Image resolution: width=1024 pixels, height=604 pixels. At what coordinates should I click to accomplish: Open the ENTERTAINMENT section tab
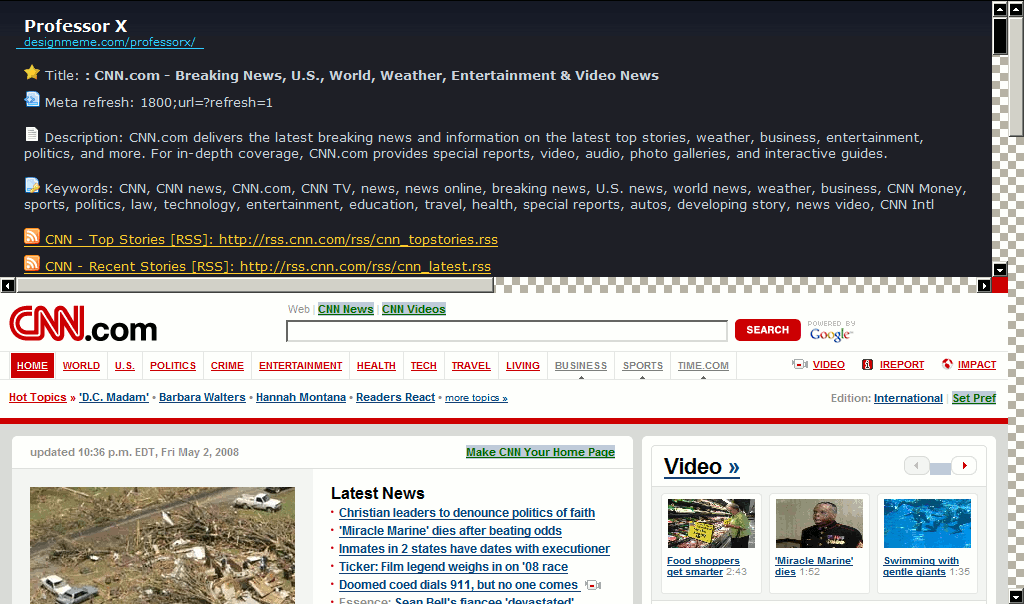click(x=300, y=366)
